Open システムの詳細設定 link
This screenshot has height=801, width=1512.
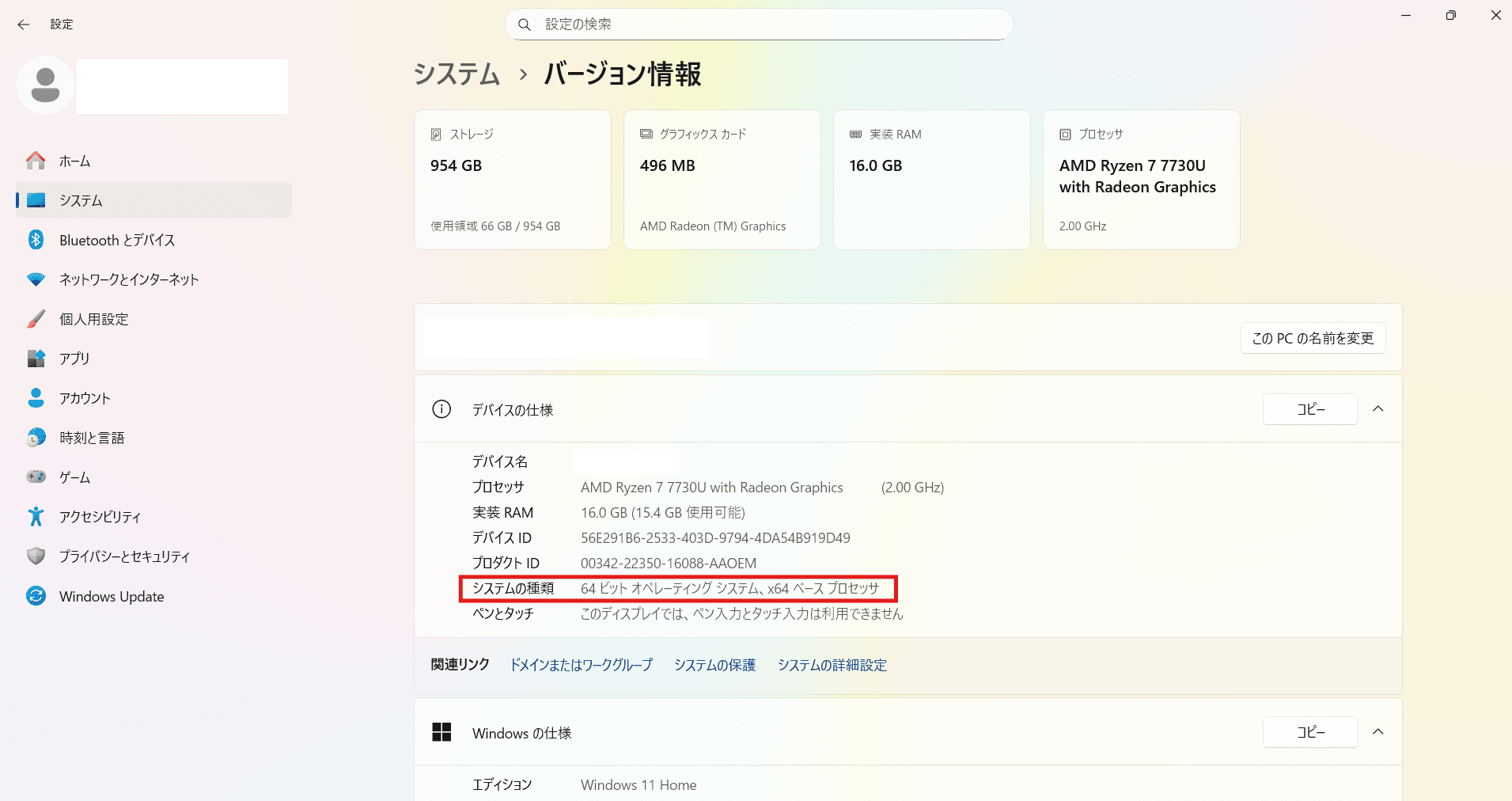(832, 665)
